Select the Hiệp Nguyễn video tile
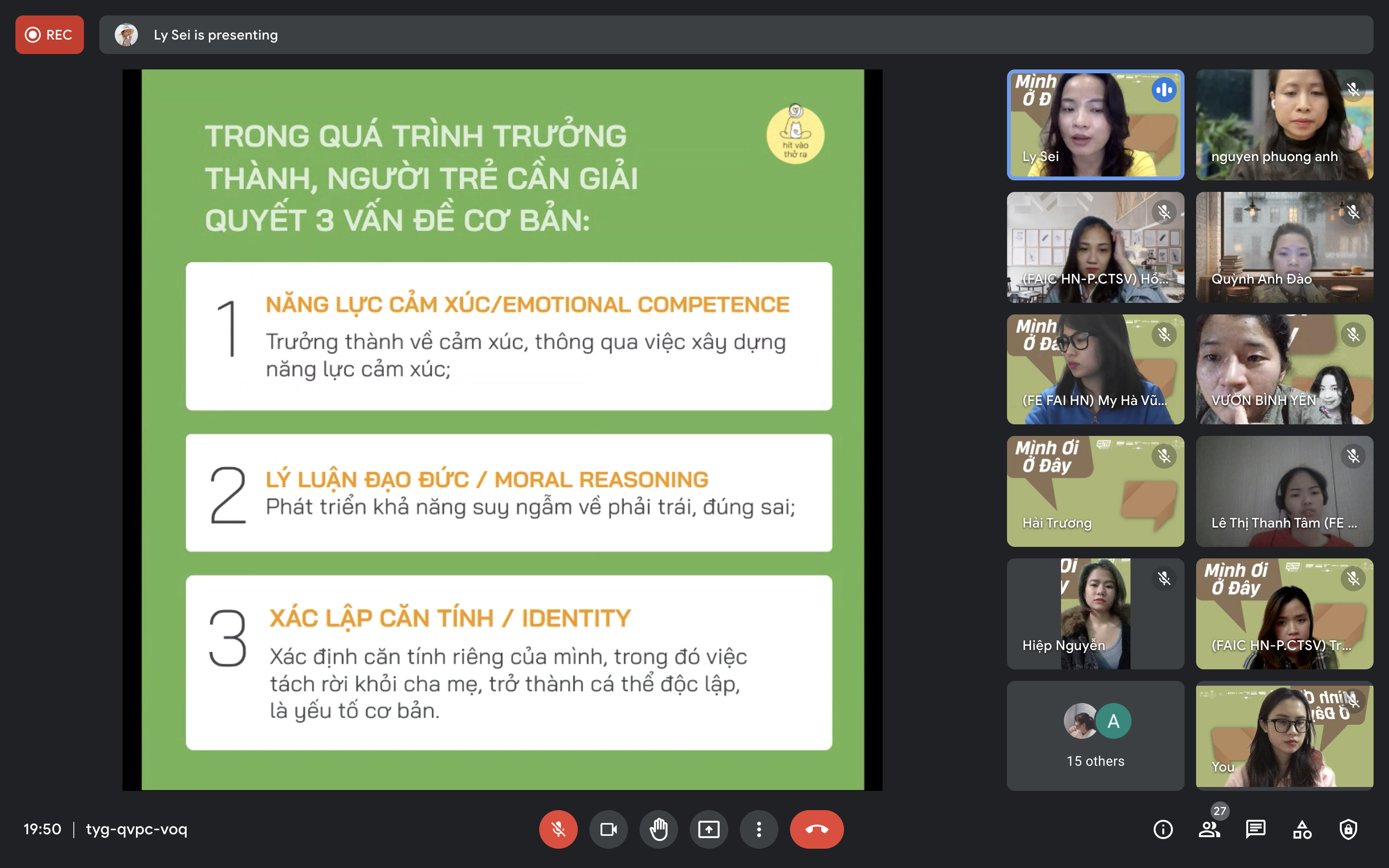1389x868 pixels. [1095, 614]
